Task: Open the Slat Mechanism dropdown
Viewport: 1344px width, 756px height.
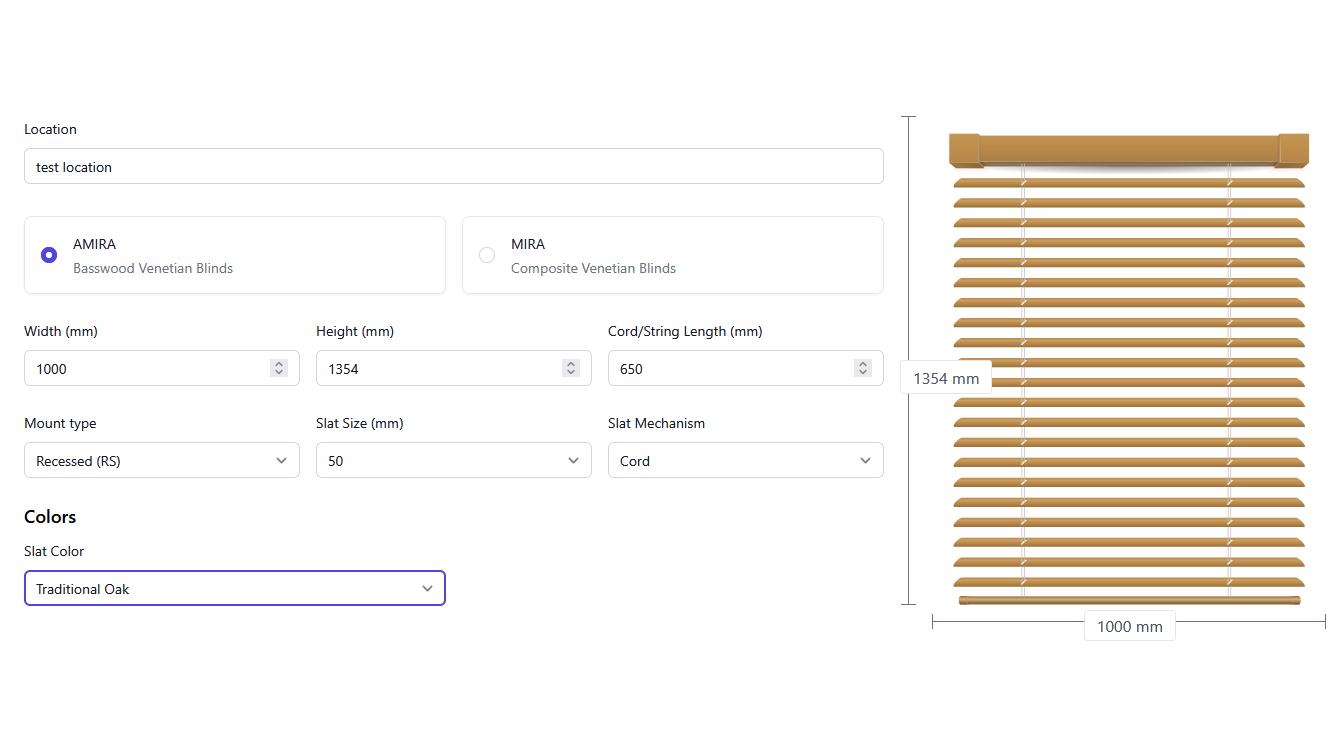Action: coord(746,461)
